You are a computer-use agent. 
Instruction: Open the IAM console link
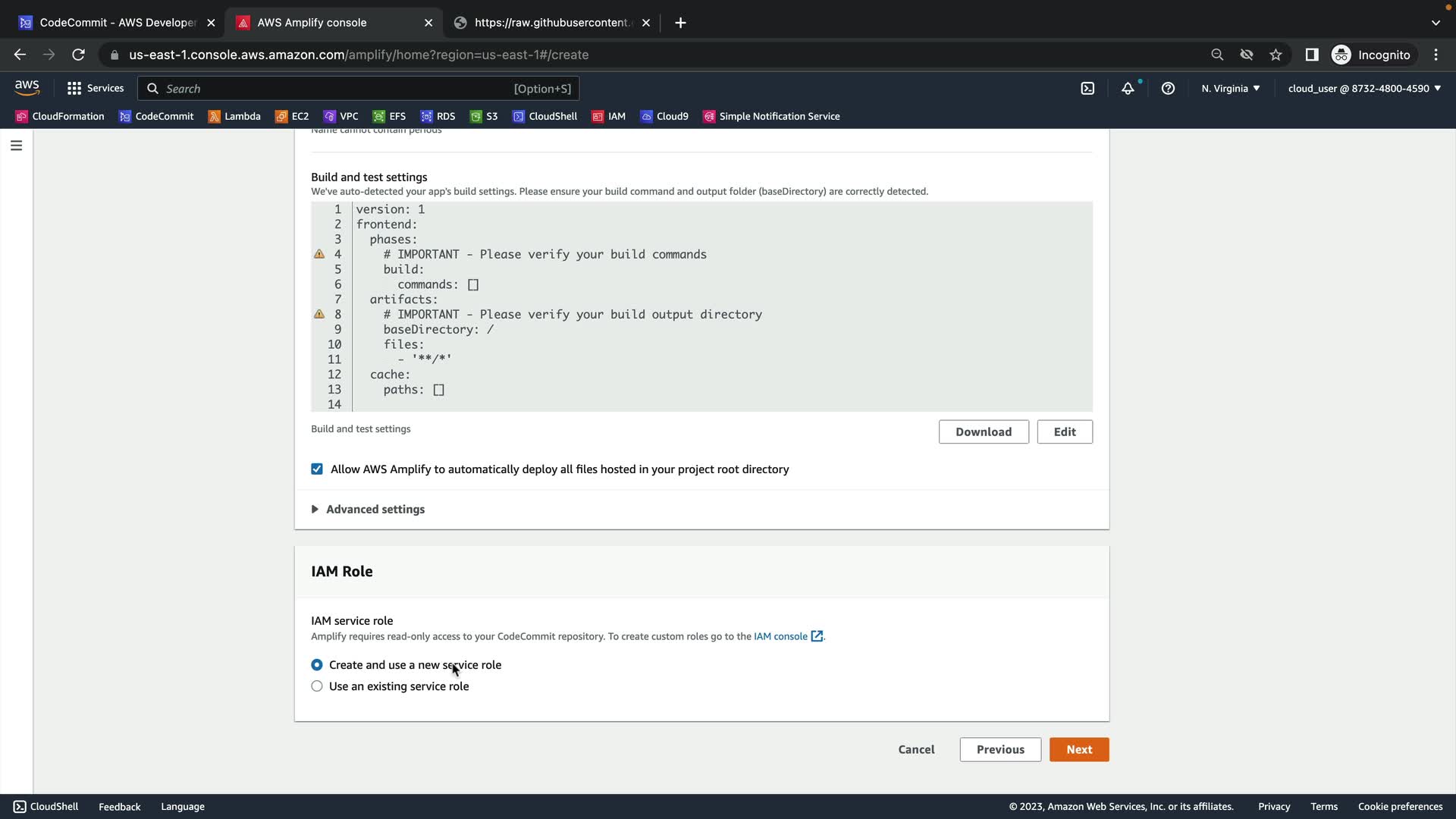coord(781,637)
